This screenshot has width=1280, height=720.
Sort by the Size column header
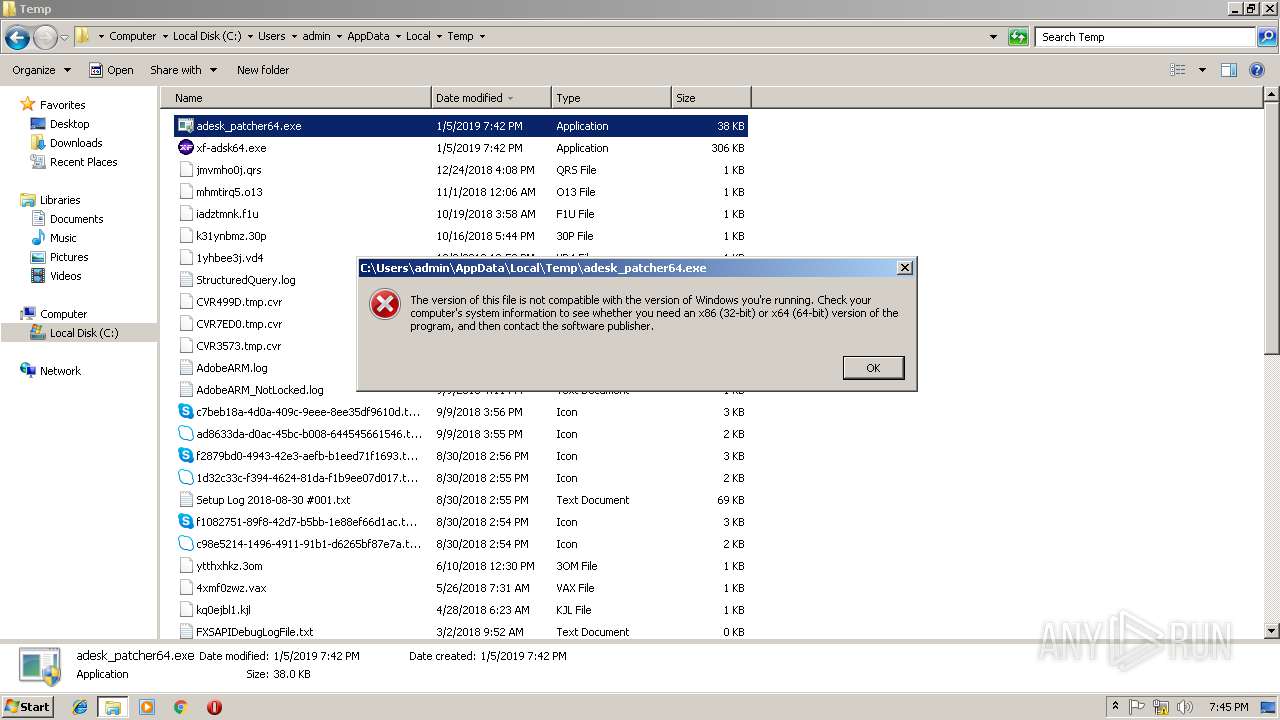(x=711, y=98)
